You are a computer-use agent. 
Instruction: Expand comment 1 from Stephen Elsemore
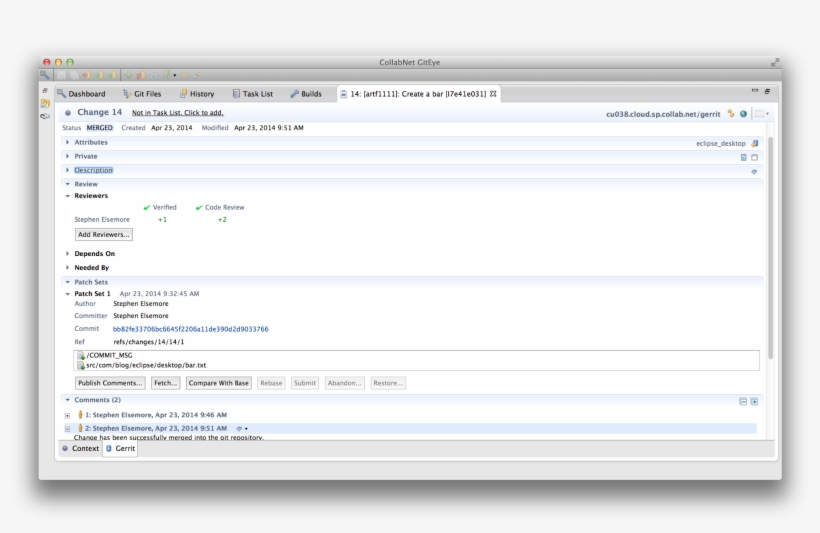pos(68,414)
